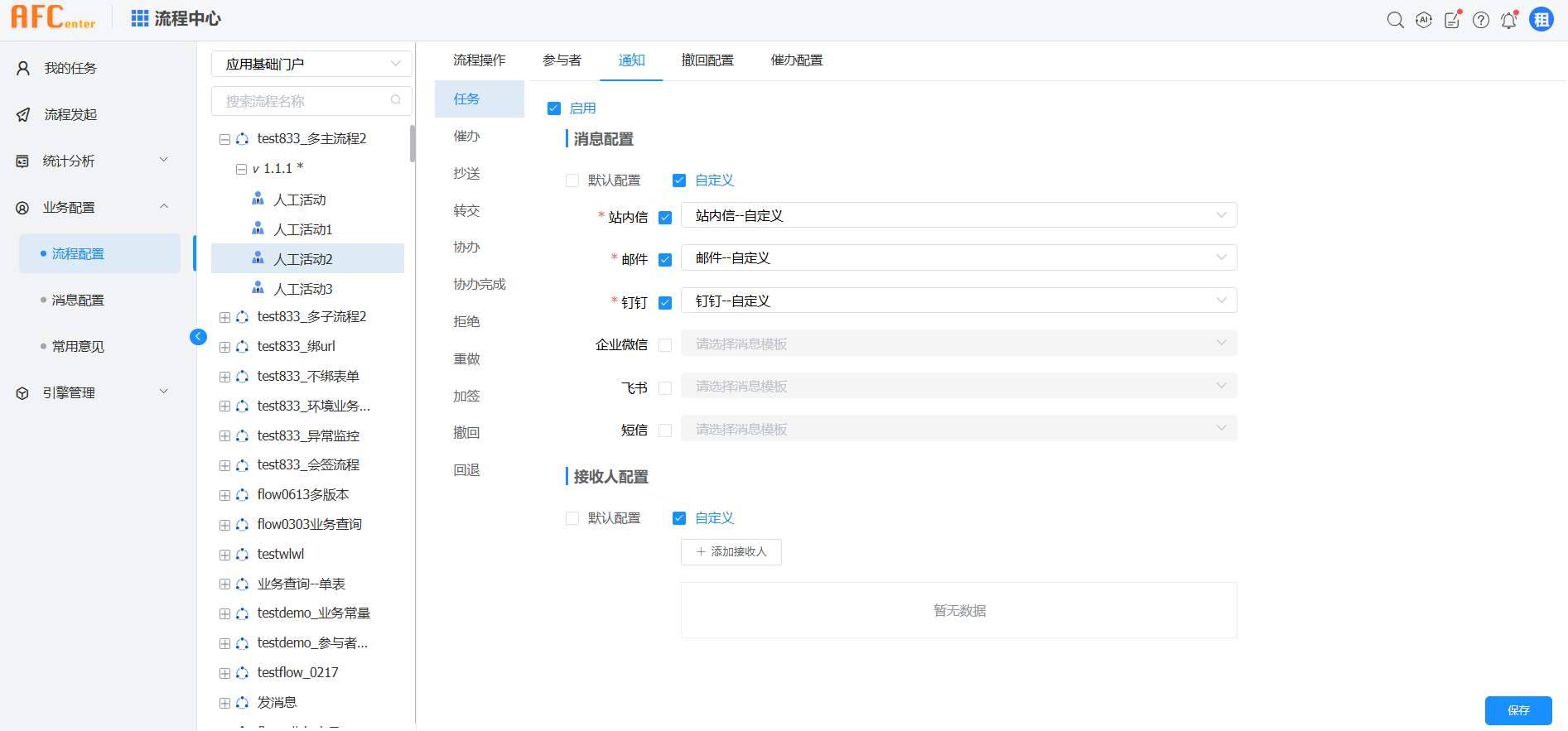Screen dimensions: 1568x731
Task: Click the 添加接收人 button
Action: [731, 552]
